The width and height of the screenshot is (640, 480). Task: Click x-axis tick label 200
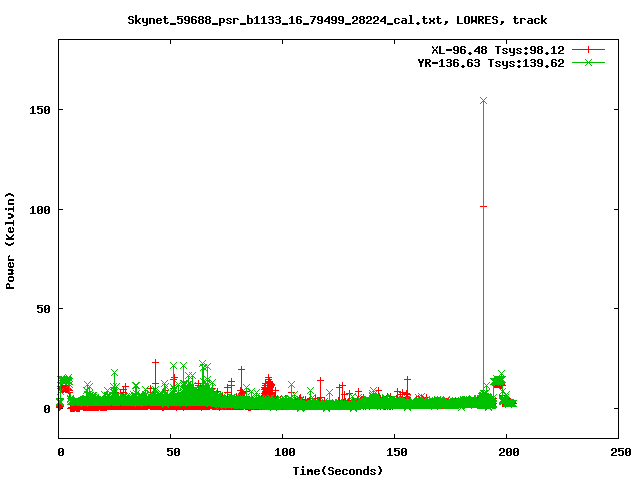[x=509, y=452]
